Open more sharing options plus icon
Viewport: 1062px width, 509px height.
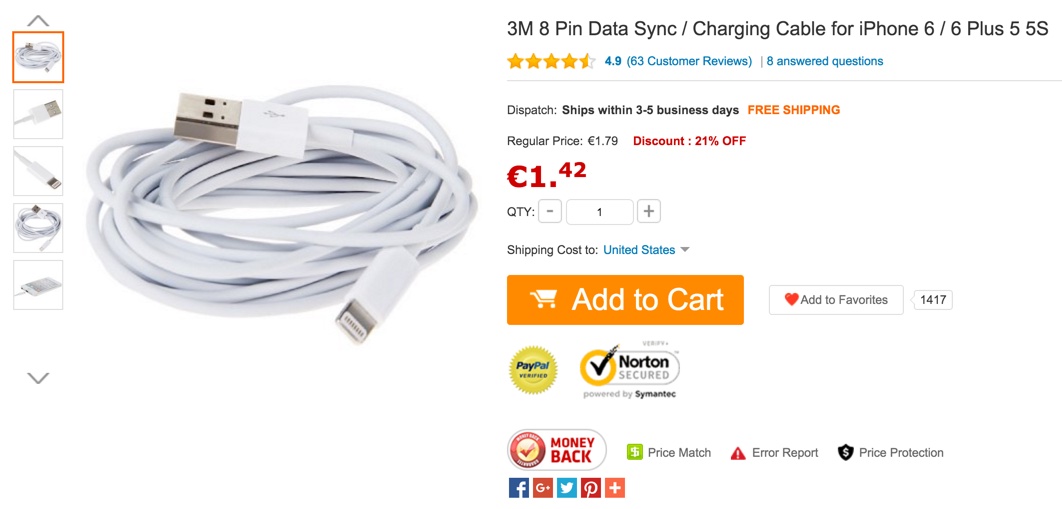coord(615,488)
